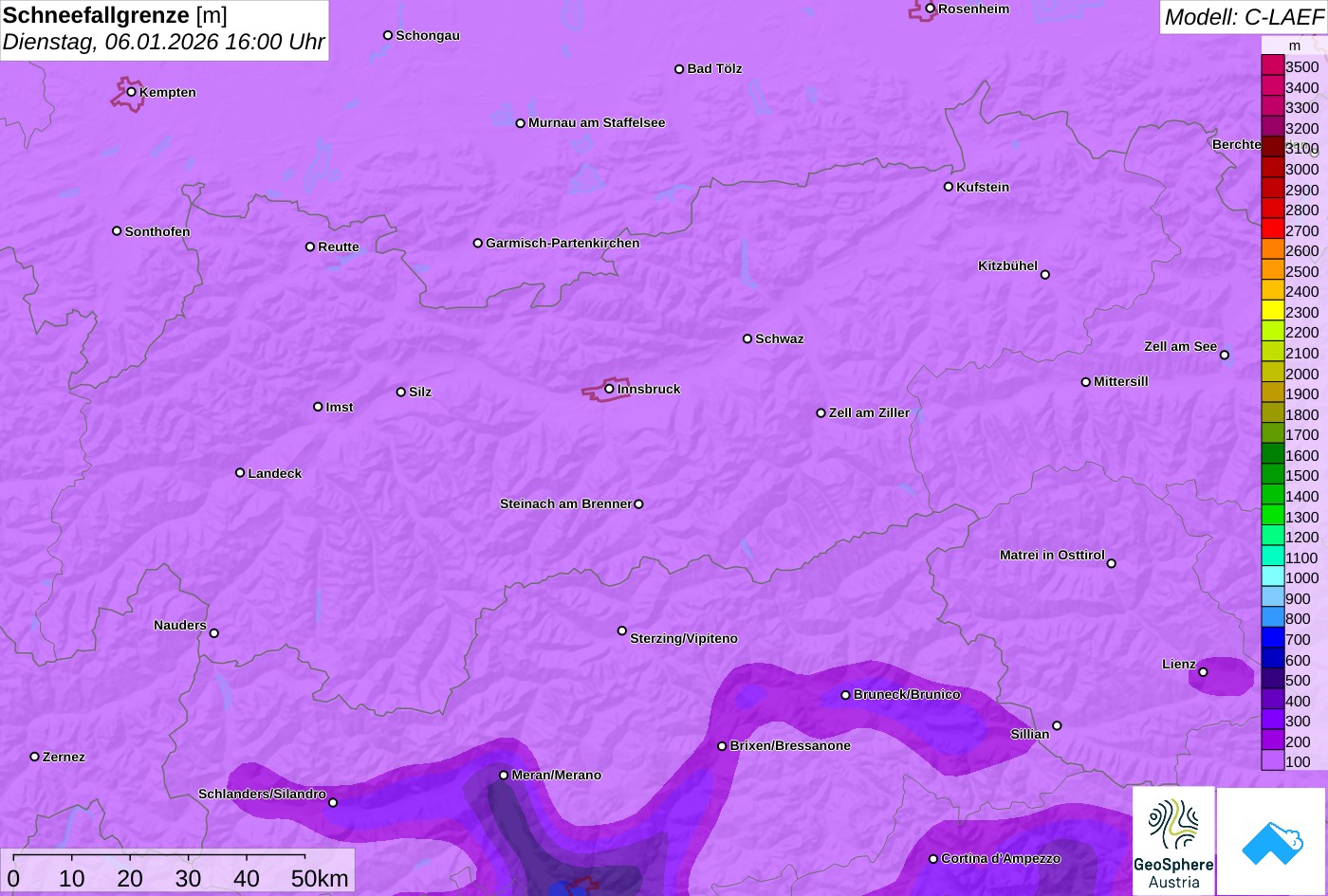Click the date Dienstag, 06.01.2026 16:00 Uhr
Viewport: 1328px width, 896px height.
(x=163, y=43)
